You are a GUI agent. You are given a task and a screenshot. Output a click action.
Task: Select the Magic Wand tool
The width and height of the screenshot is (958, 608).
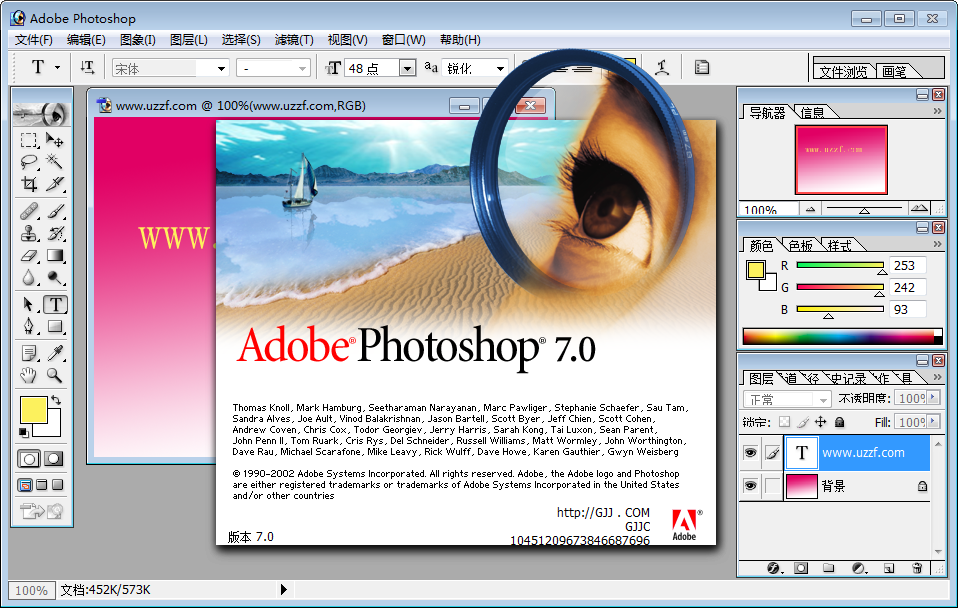tap(55, 162)
